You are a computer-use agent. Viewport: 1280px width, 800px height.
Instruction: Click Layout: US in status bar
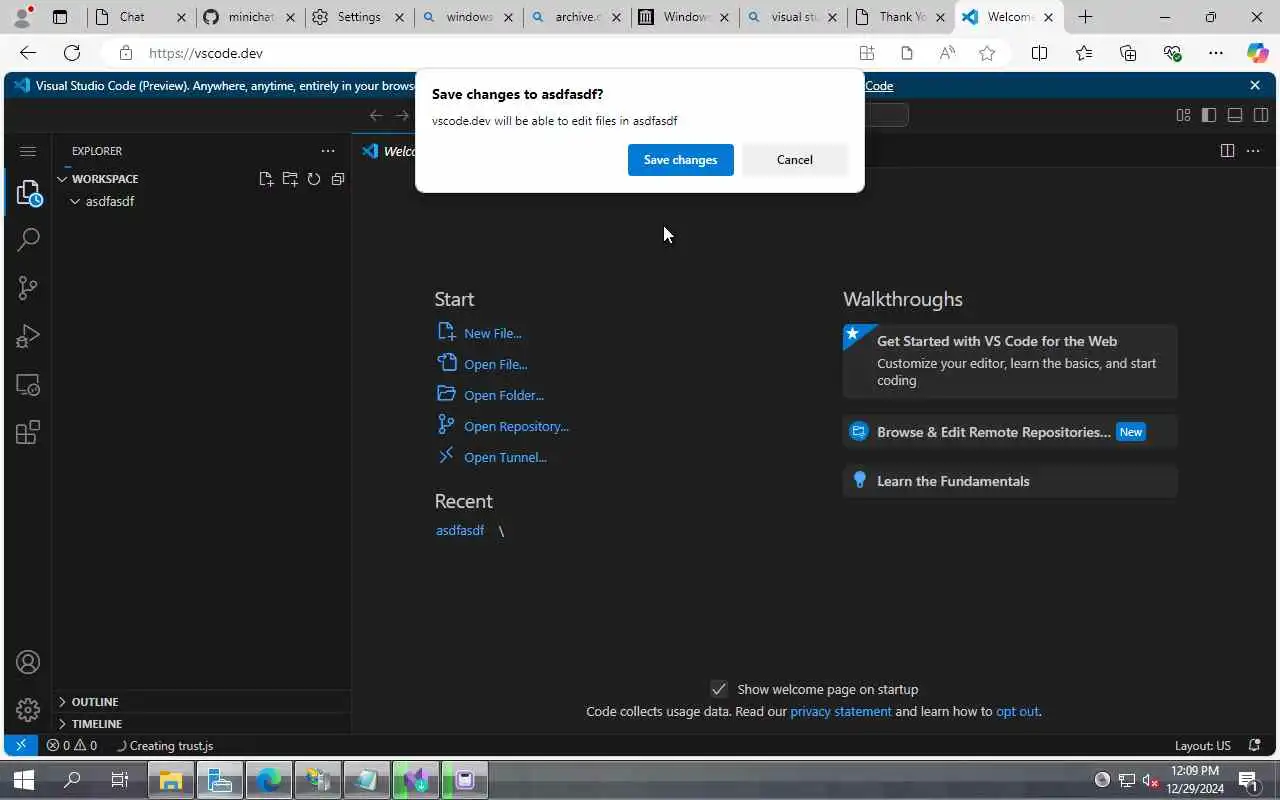(x=1202, y=745)
